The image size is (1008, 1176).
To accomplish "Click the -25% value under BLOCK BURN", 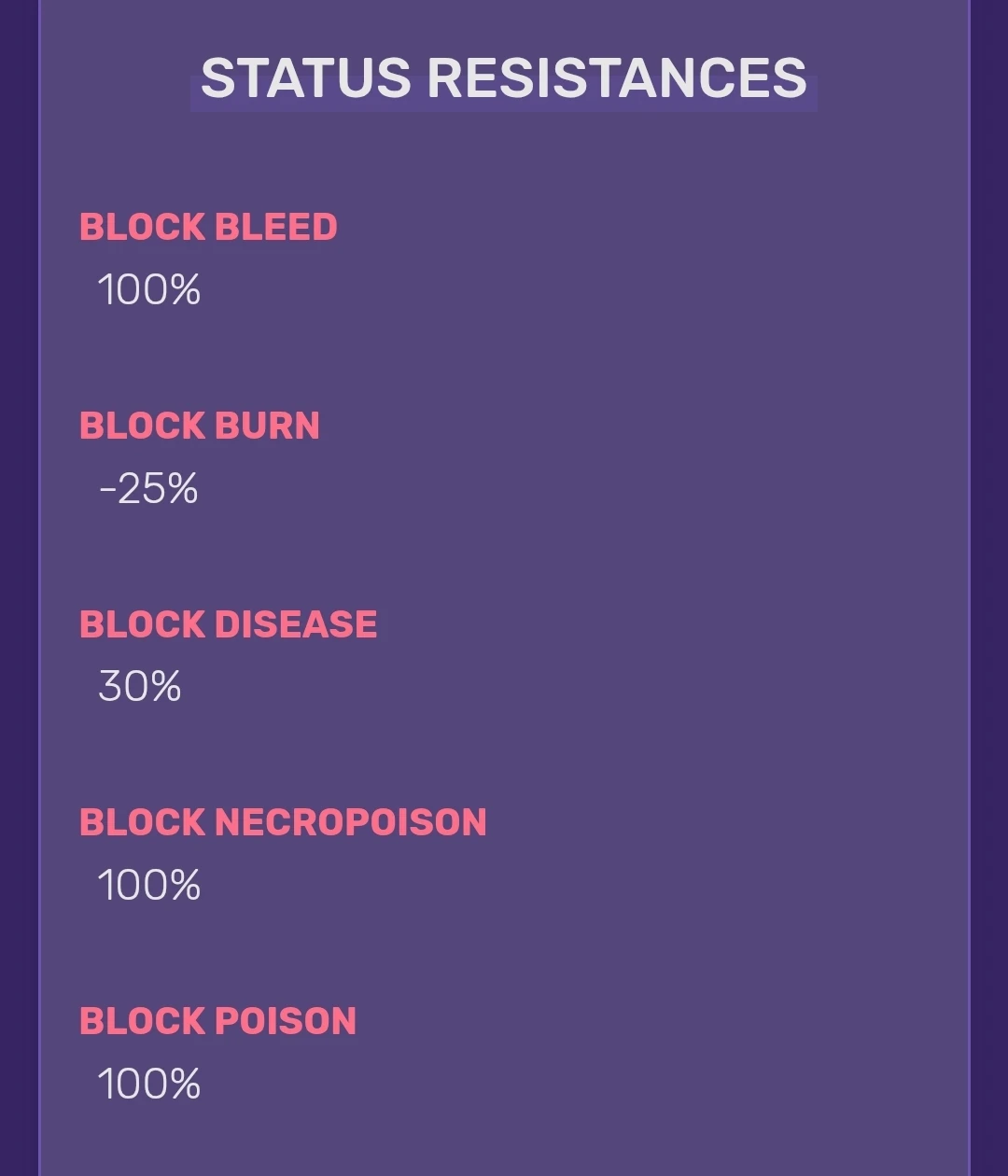I will tap(149, 486).
